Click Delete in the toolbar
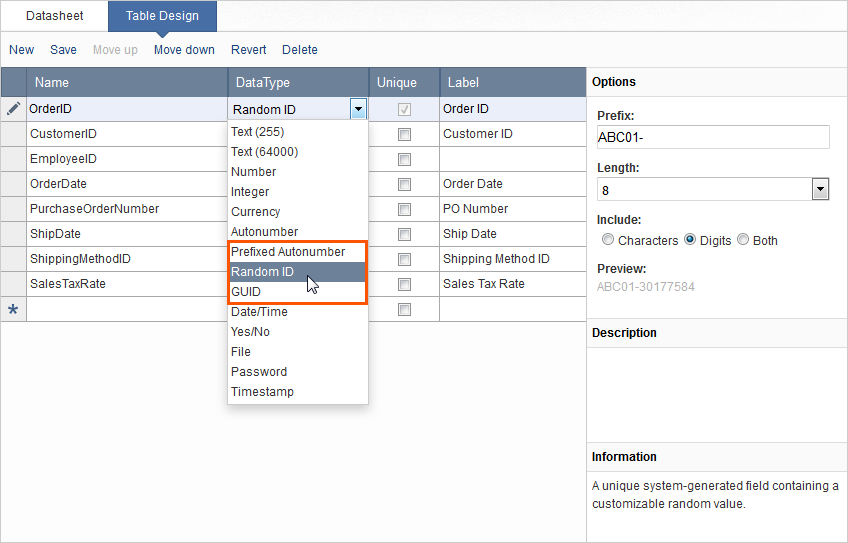This screenshot has width=848, height=543. click(x=299, y=50)
